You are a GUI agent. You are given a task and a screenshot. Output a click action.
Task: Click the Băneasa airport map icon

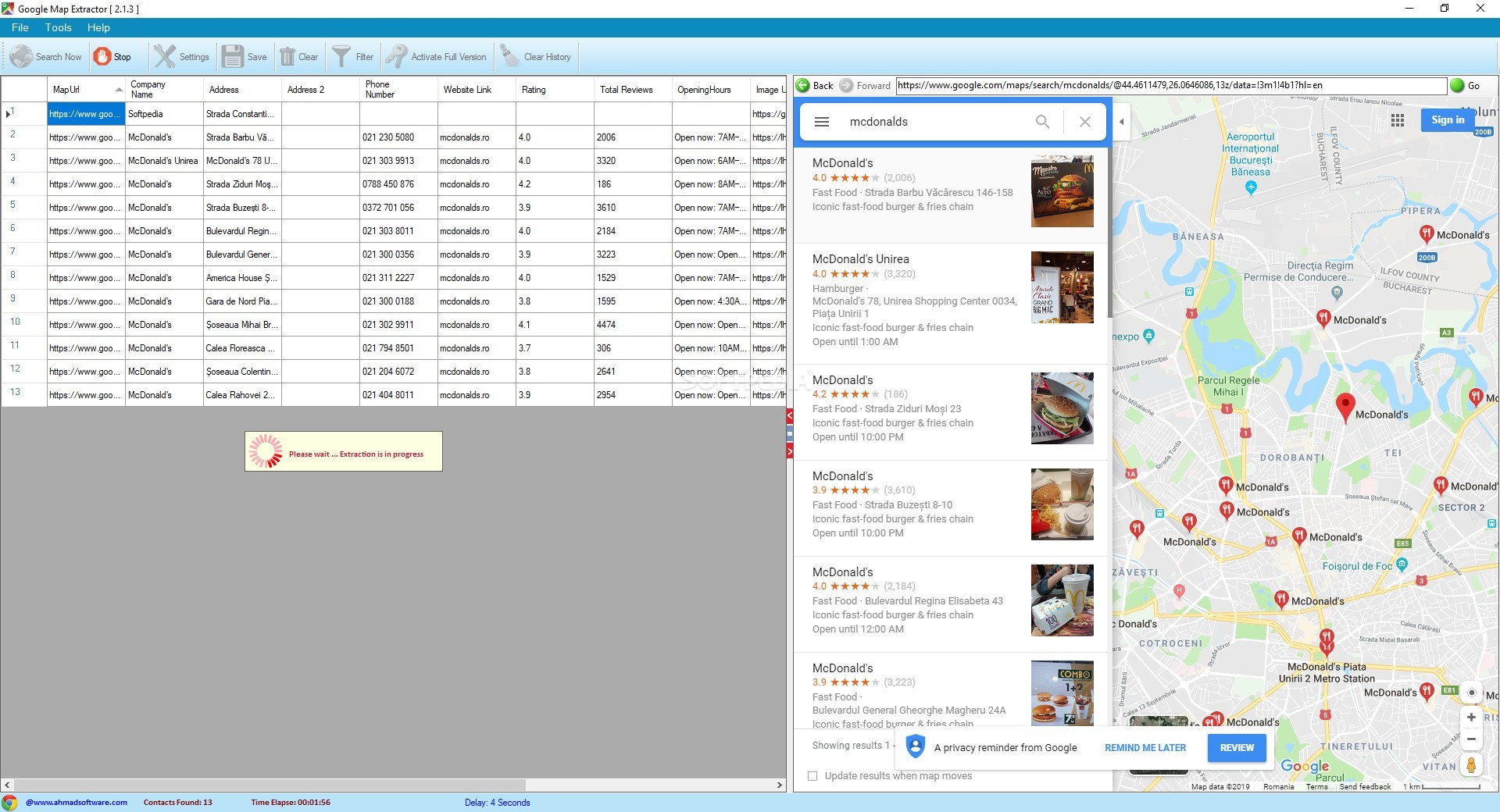1251,187
